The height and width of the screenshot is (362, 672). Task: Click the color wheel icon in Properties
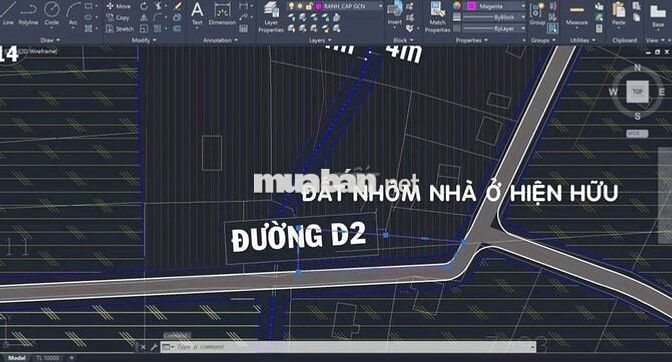click(457, 6)
